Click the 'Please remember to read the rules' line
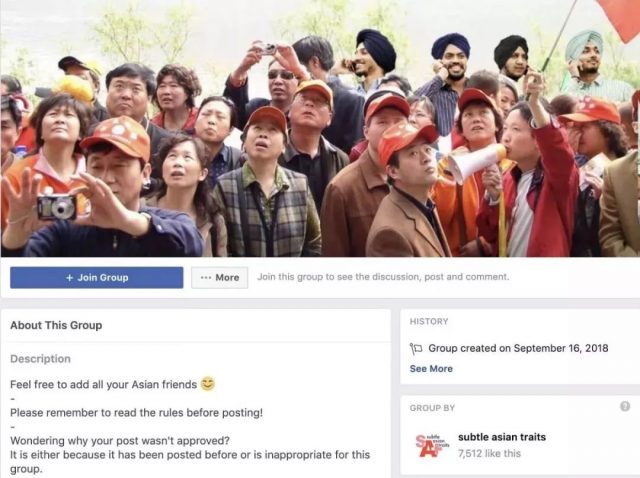 pyautogui.click(x=136, y=413)
